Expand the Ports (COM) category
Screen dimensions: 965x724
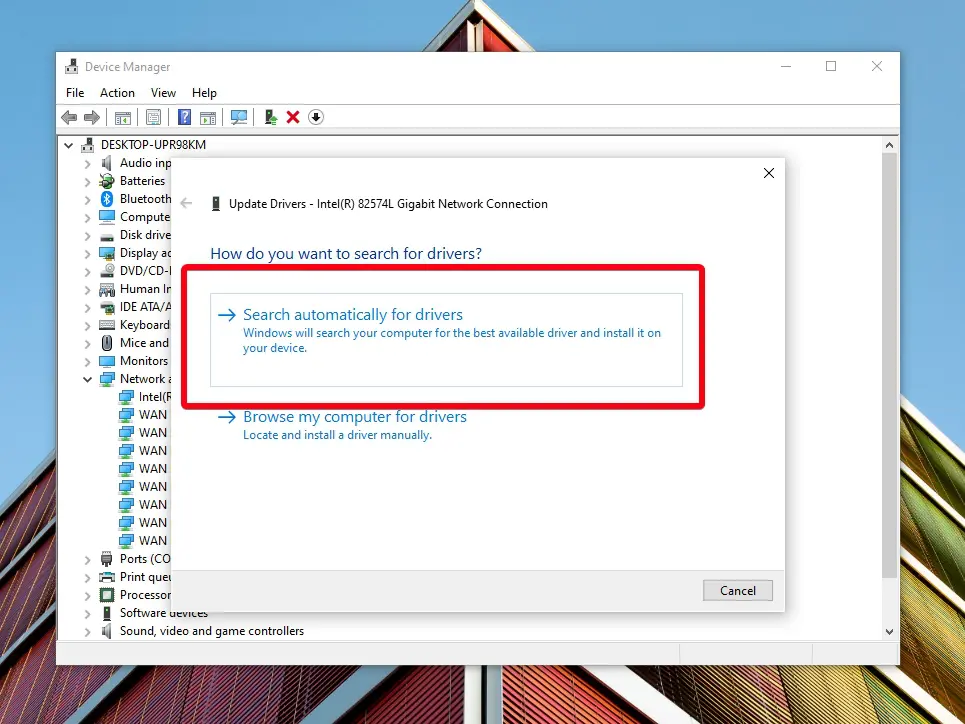(87, 560)
